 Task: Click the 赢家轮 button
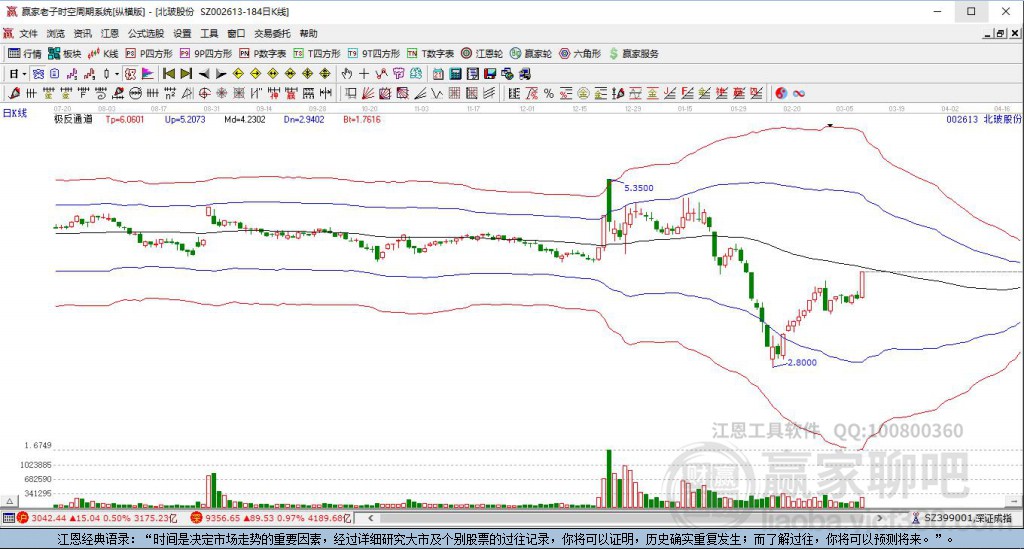(x=531, y=54)
